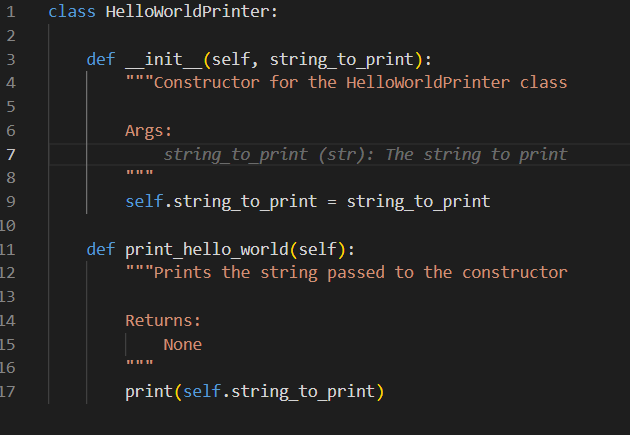The width and height of the screenshot is (630, 435).
Task: Click line number 3 in the gutter
Action: click(10, 59)
